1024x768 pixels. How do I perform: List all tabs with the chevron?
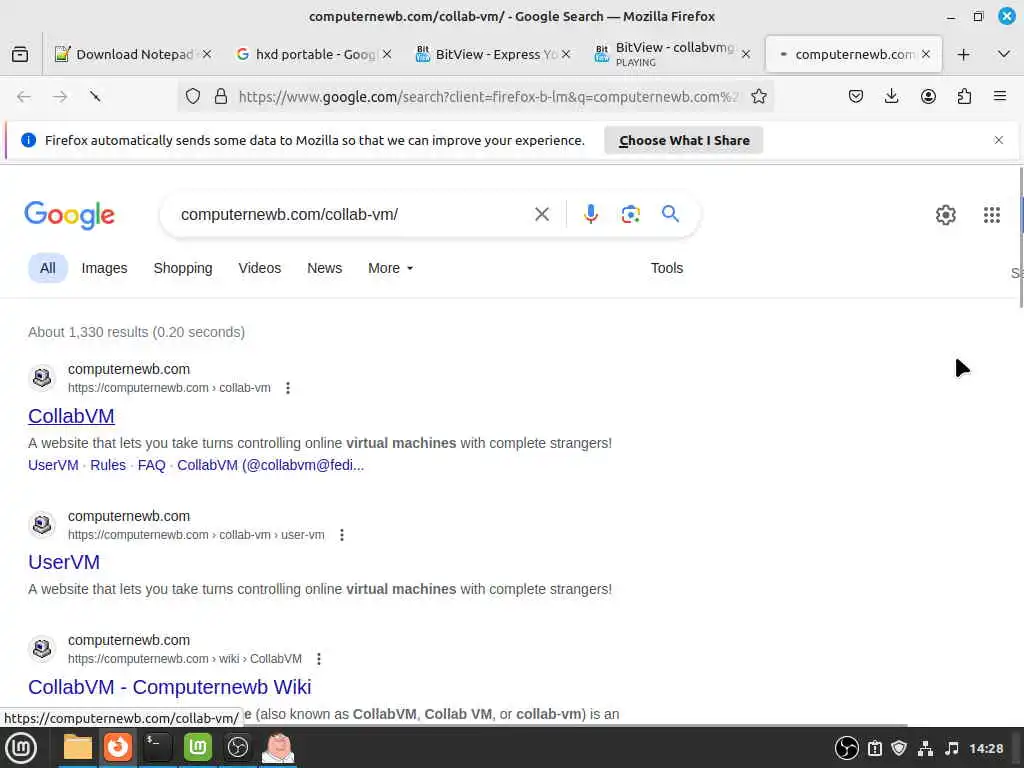pos(1004,54)
